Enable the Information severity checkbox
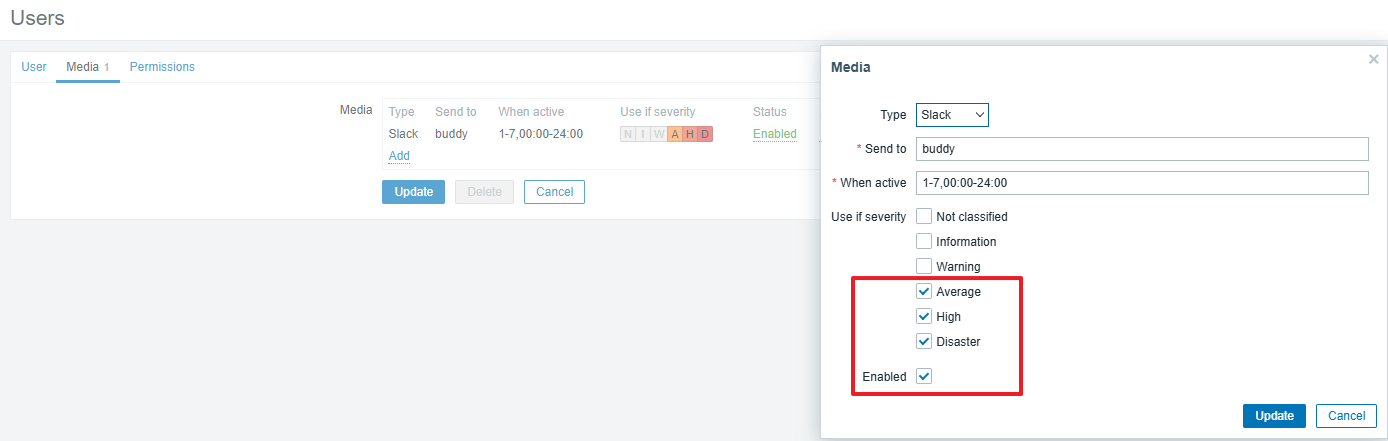This screenshot has width=1388, height=441. (924, 241)
